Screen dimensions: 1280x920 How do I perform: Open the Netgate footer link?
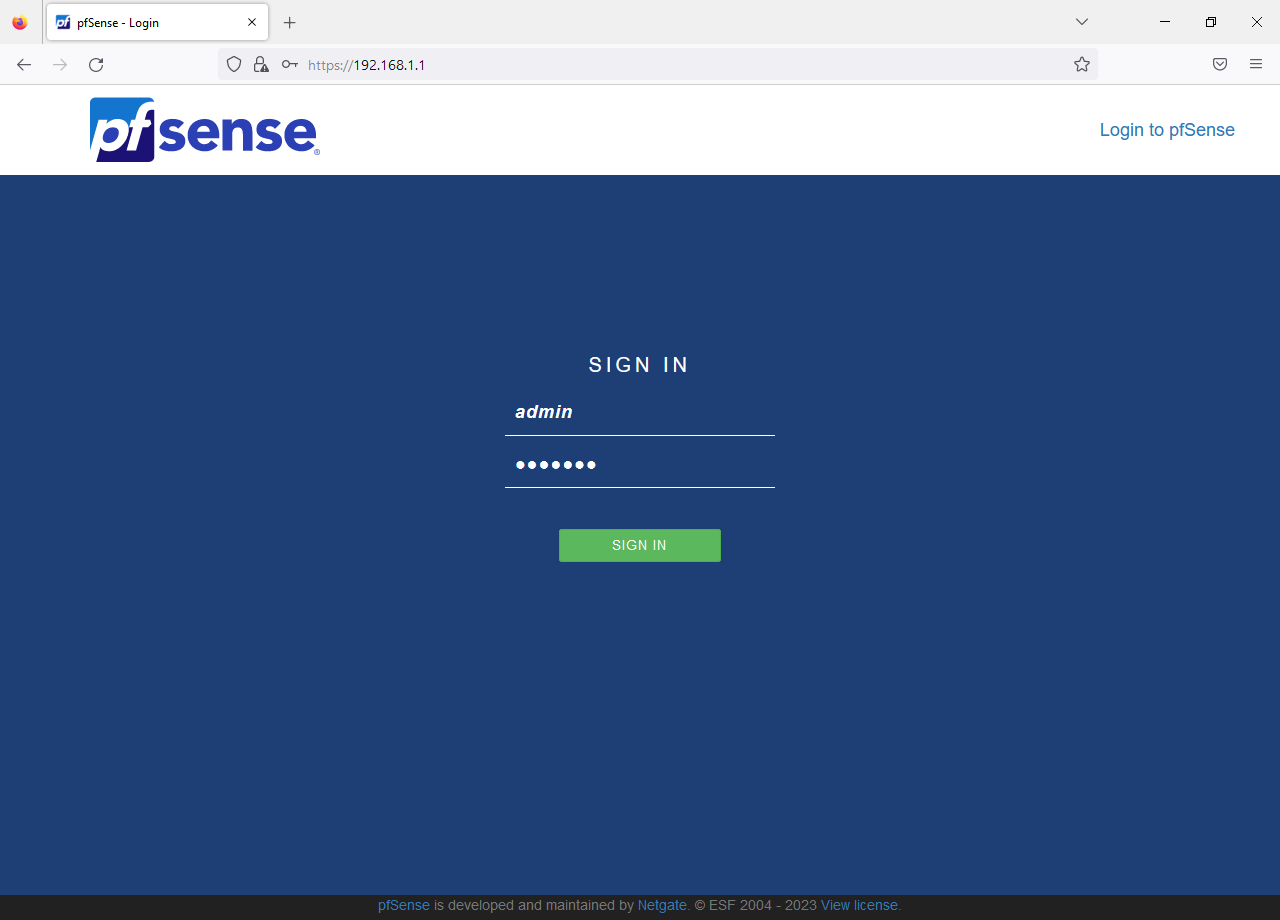tap(662, 905)
